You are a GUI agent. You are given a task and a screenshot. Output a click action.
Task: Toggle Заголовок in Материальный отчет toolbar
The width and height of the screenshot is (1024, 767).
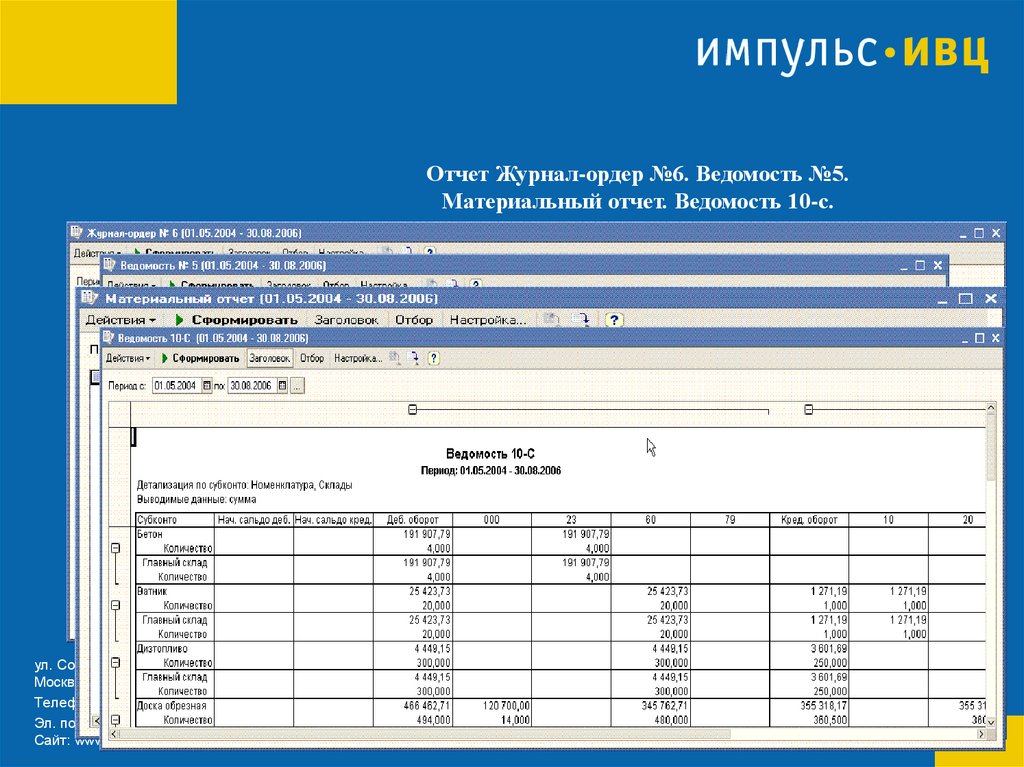[x=346, y=319]
